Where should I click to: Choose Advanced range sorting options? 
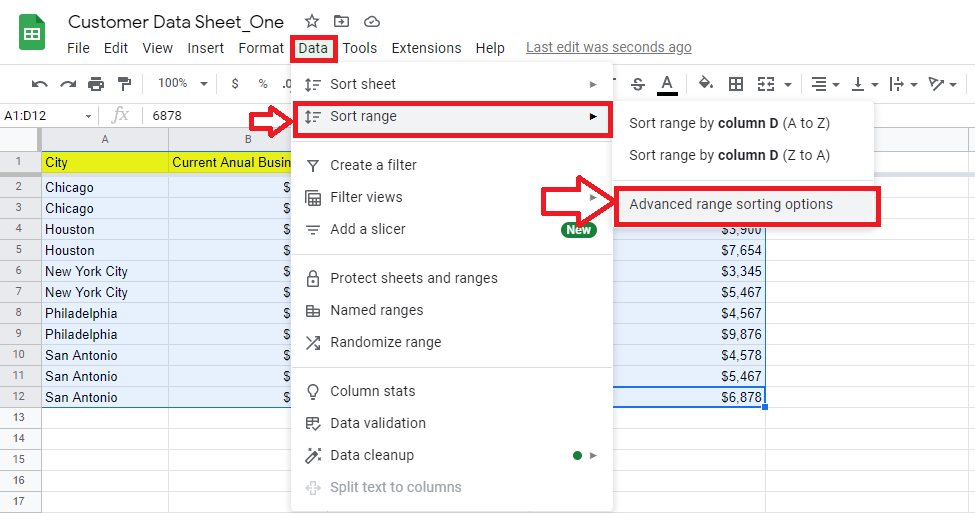coord(731,204)
